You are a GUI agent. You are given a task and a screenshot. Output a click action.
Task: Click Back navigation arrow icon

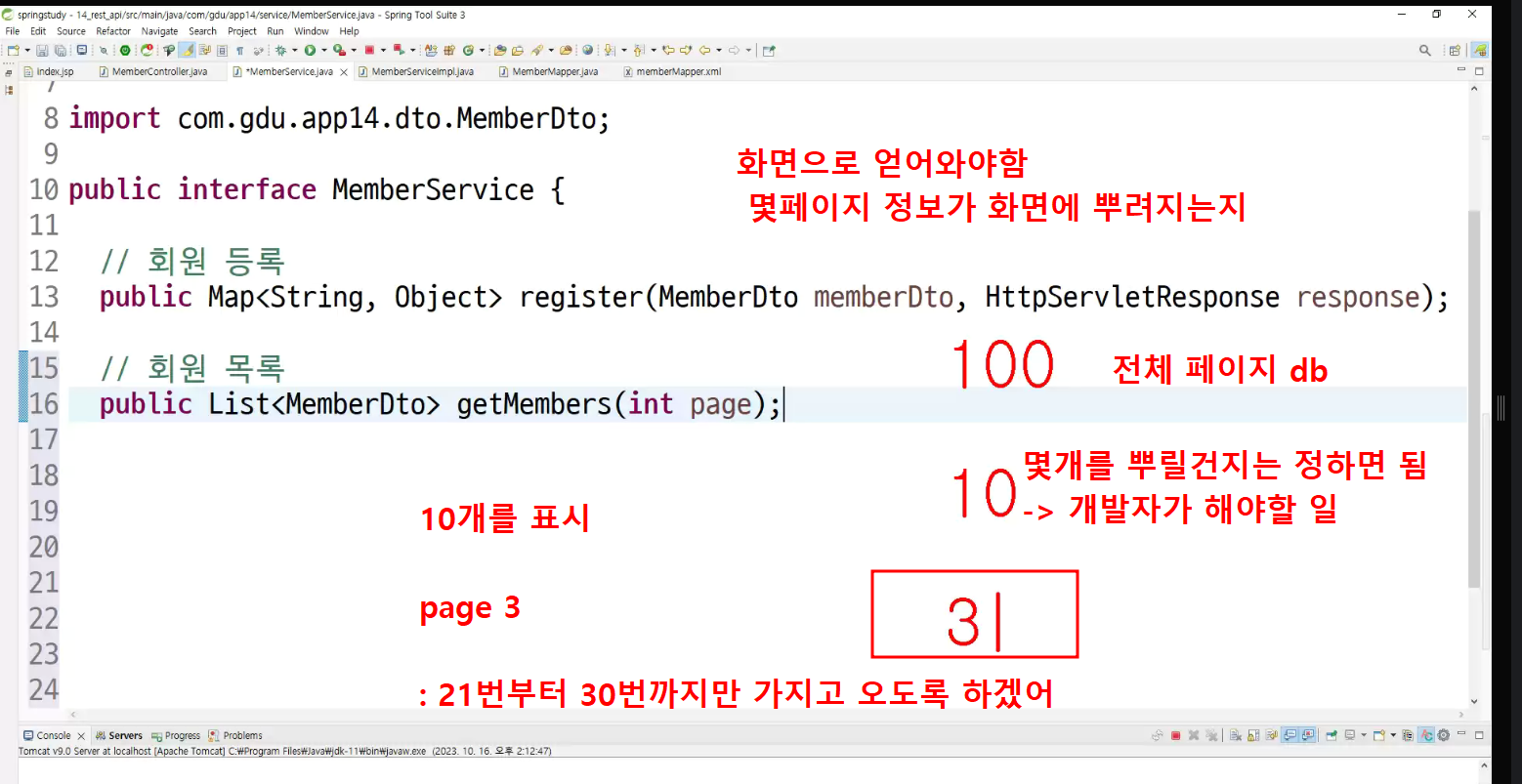click(704, 50)
